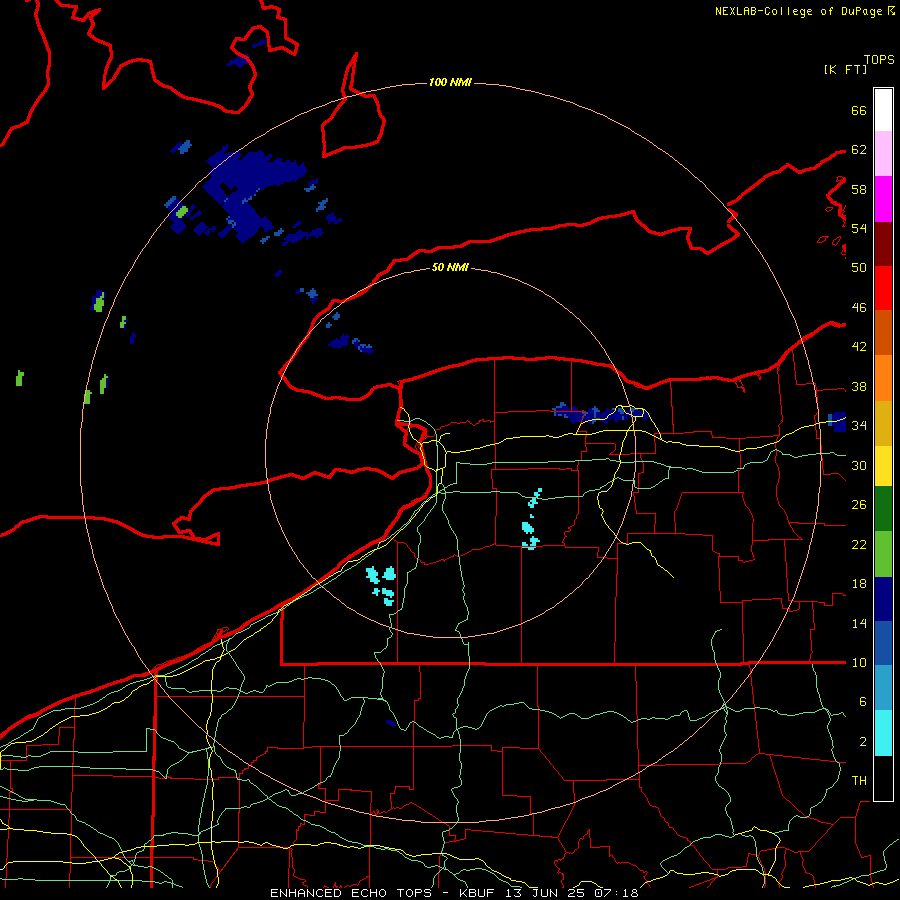This screenshot has width=900, height=900.
Task: Click the white swatch atop the tops legend
Action: click(883, 110)
